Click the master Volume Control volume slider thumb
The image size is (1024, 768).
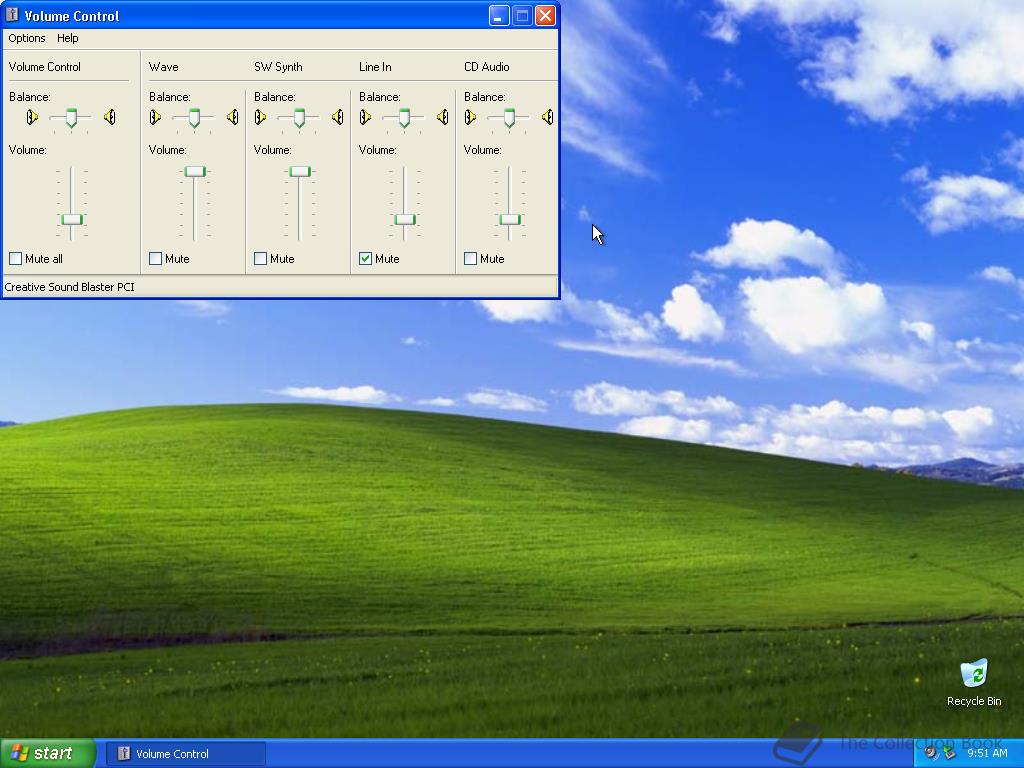(72, 219)
